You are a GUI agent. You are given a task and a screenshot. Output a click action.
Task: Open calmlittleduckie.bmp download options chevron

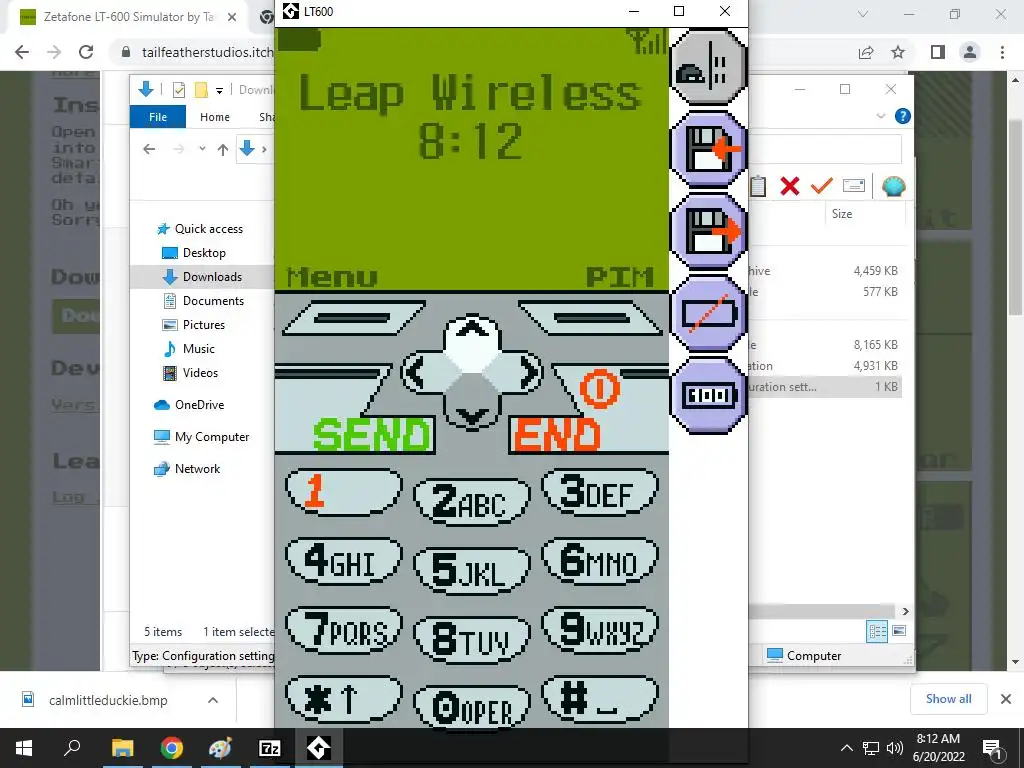pyautogui.click(x=213, y=700)
